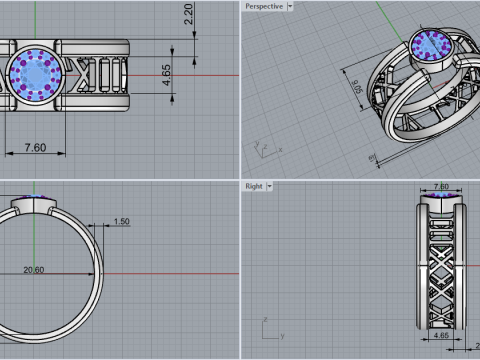The width and height of the screenshot is (480, 360).
Task: Click the Right viewport title label
Action: [254, 186]
